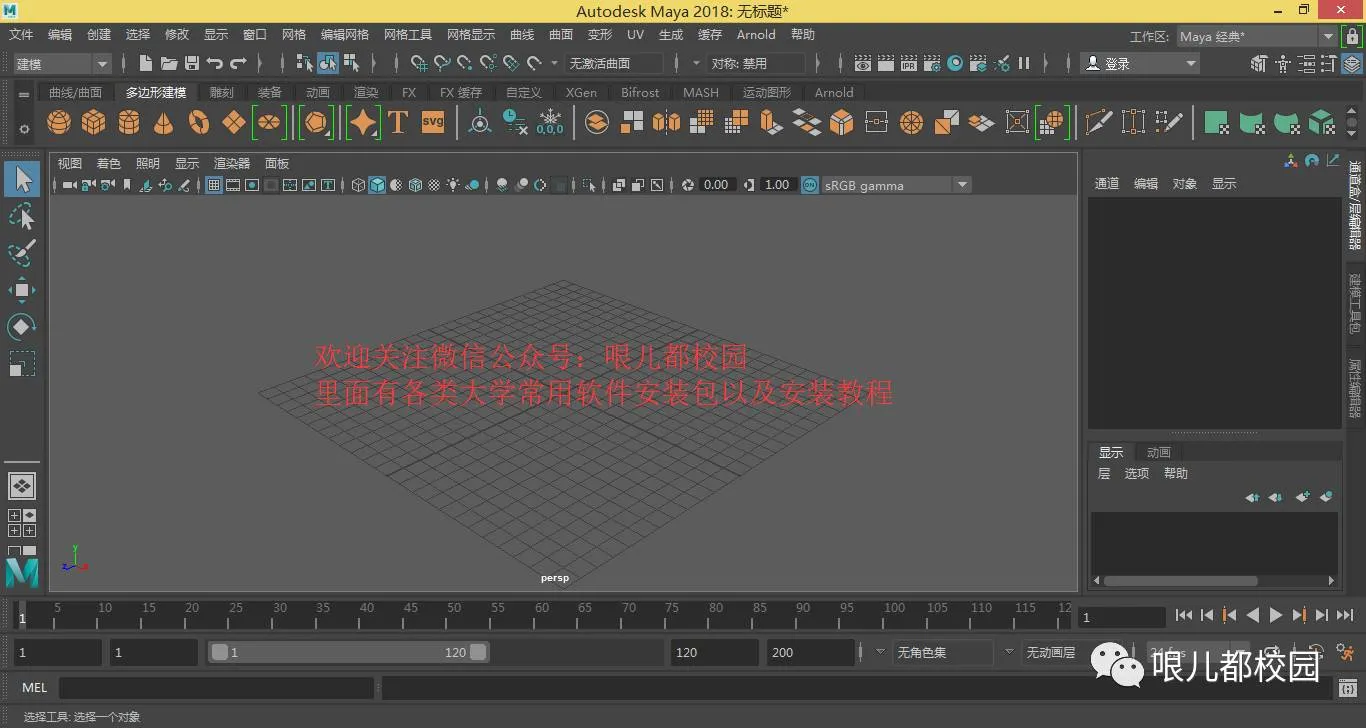Open the 对称: 禁用 symmetry dropdown
Image resolution: width=1366 pixels, height=728 pixels.
[x=756, y=63]
